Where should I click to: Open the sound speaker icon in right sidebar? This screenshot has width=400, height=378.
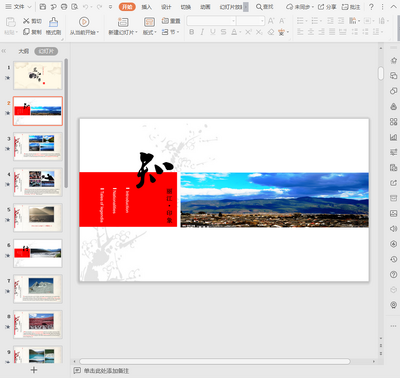(393, 229)
